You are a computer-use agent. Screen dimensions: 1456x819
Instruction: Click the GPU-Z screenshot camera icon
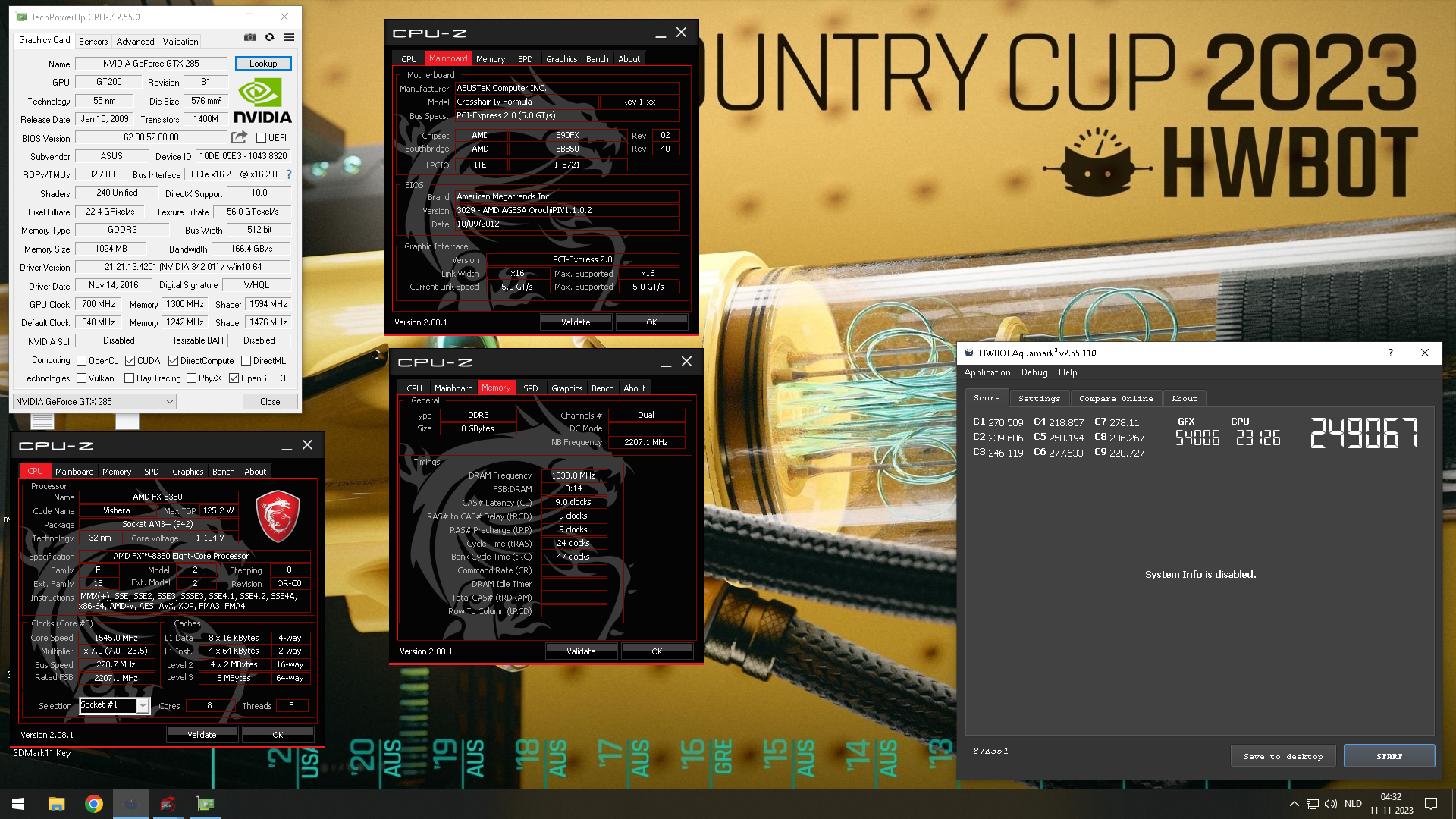pyautogui.click(x=250, y=37)
